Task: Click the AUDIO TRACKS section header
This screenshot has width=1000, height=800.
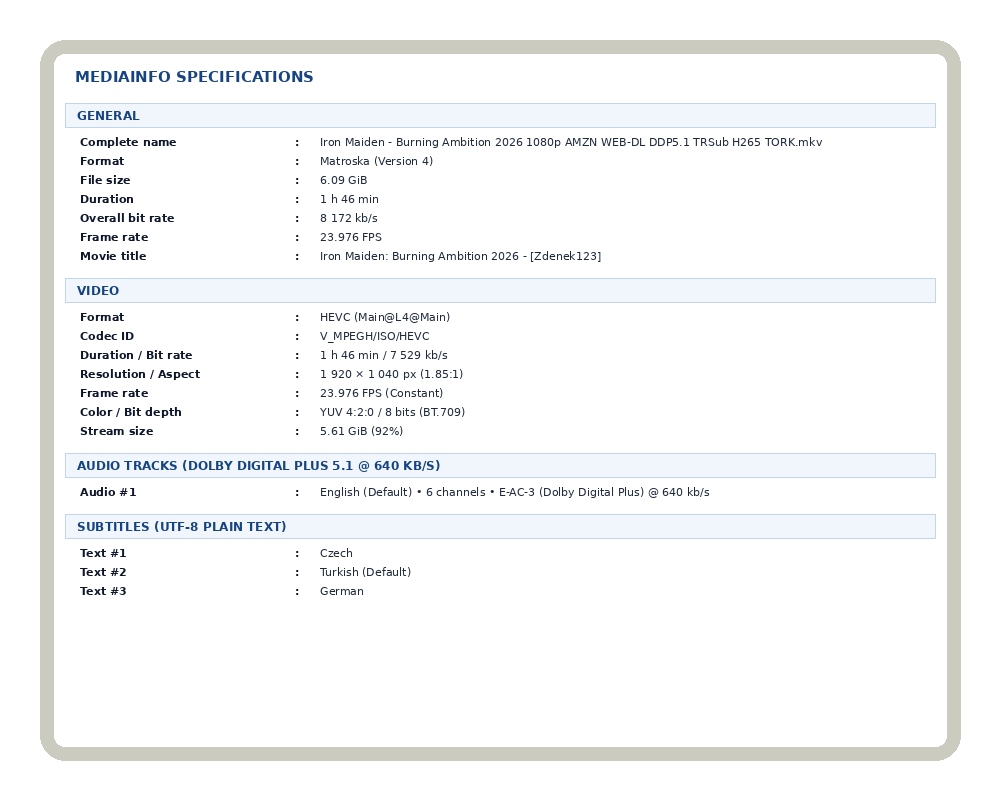Action: pyautogui.click(x=500, y=466)
